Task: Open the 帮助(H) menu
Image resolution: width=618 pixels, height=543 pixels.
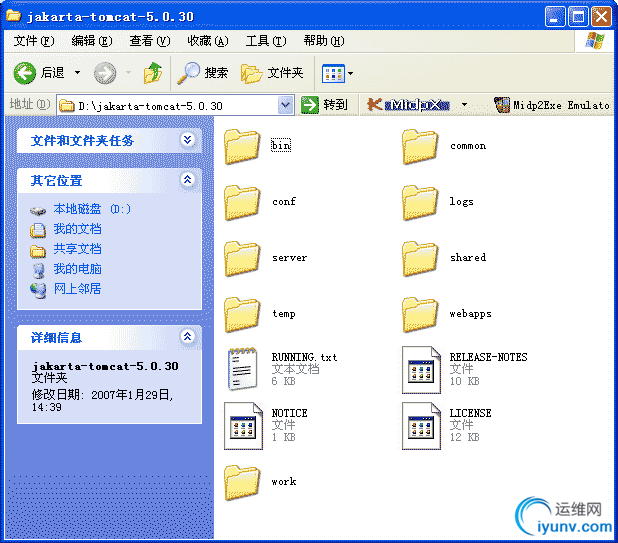Action: (x=324, y=41)
